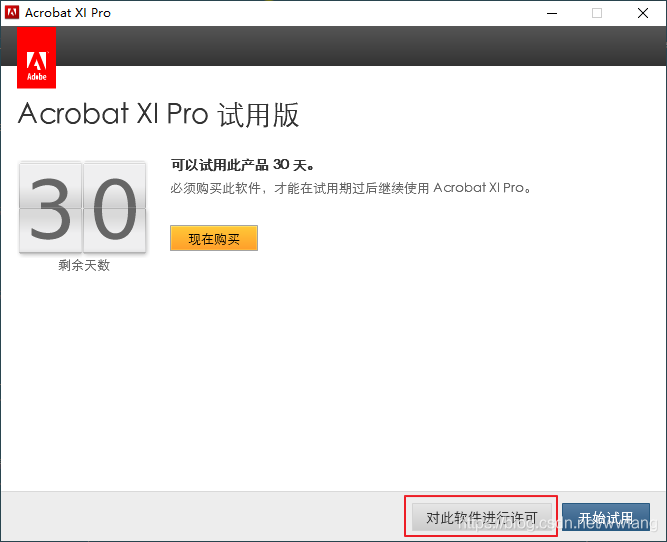Viewport: 667px width, 542px height.
Task: Click the 对此软件进行许可 license button
Action: pos(482,517)
